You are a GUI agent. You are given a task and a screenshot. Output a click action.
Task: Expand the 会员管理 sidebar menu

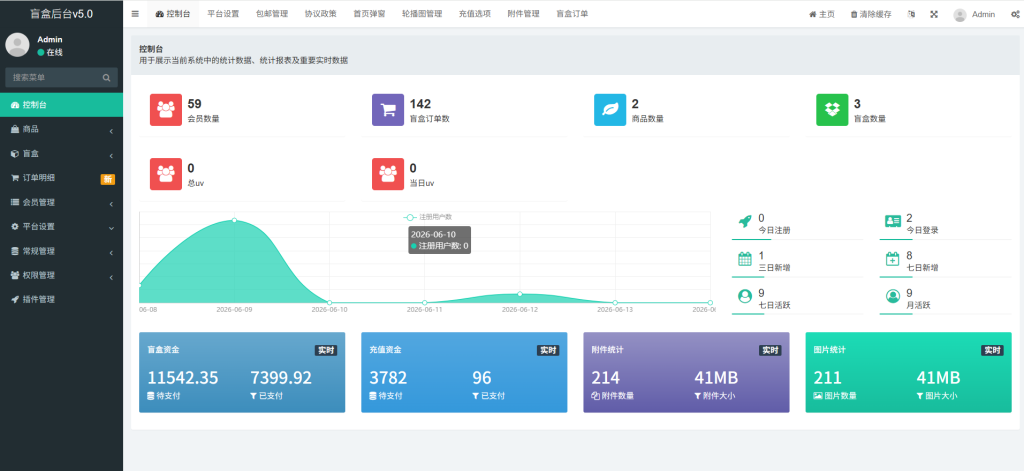(61, 203)
